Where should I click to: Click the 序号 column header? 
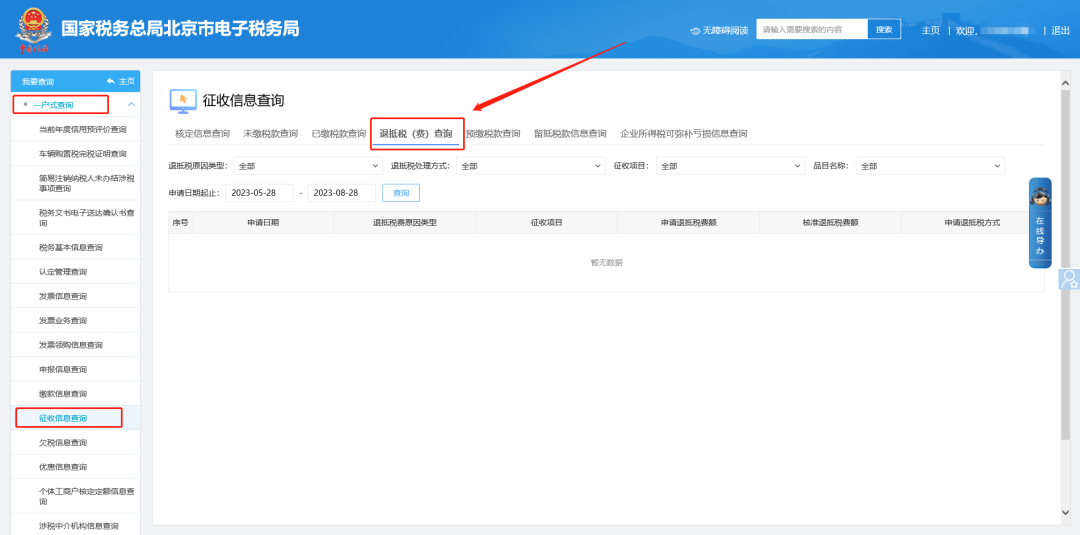180,222
